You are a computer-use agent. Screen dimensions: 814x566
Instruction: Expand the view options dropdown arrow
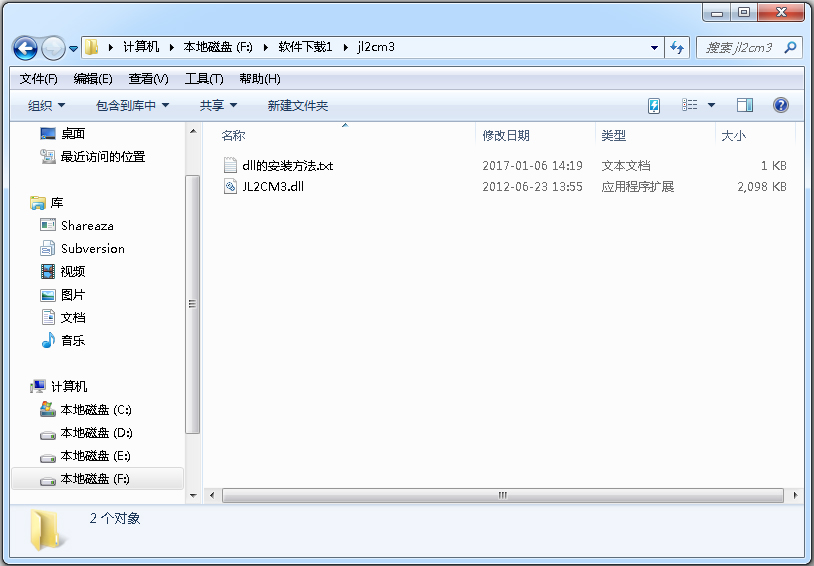point(711,105)
